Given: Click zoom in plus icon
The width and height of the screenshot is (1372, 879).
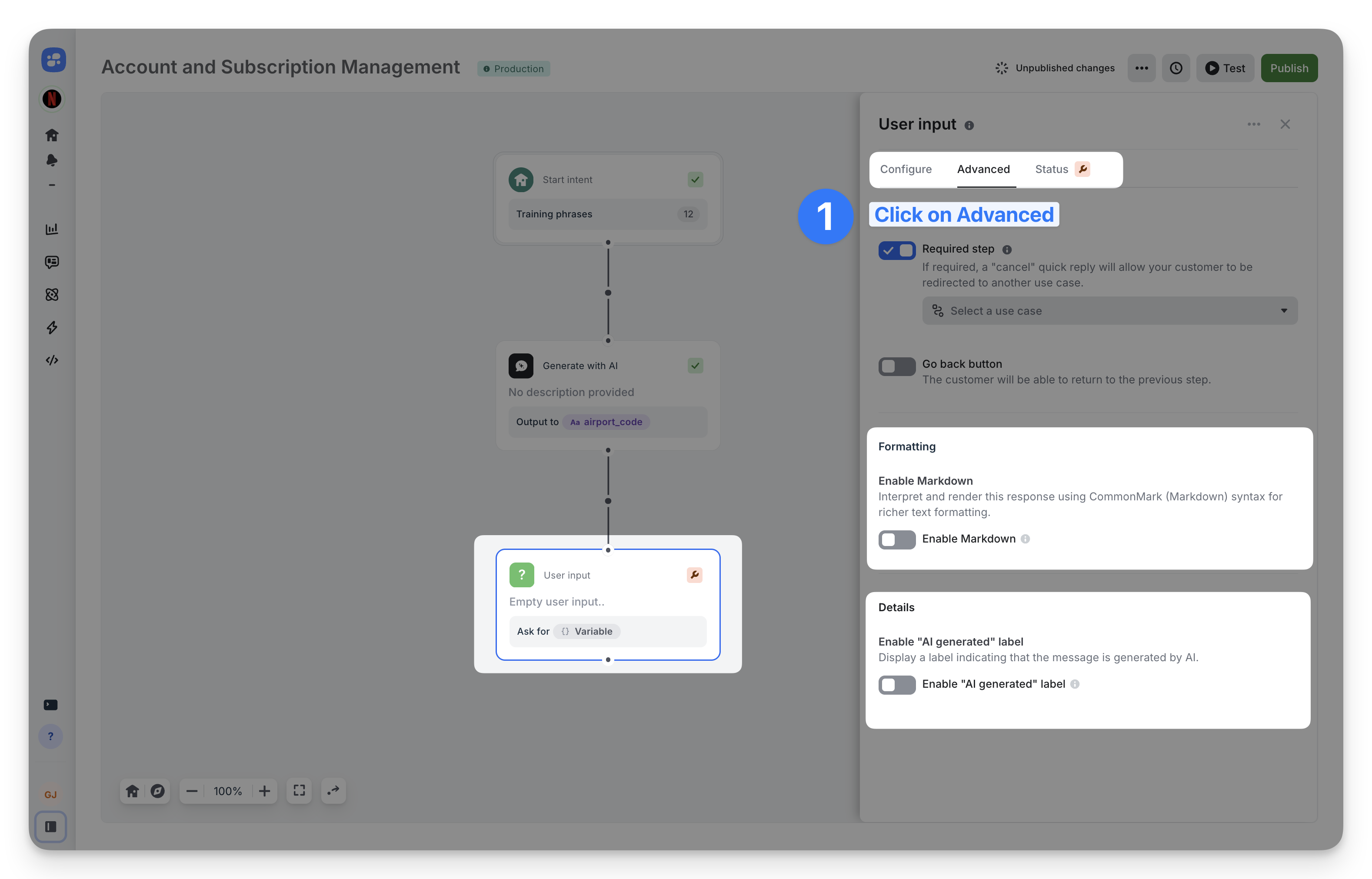Looking at the screenshot, I should tap(264, 791).
